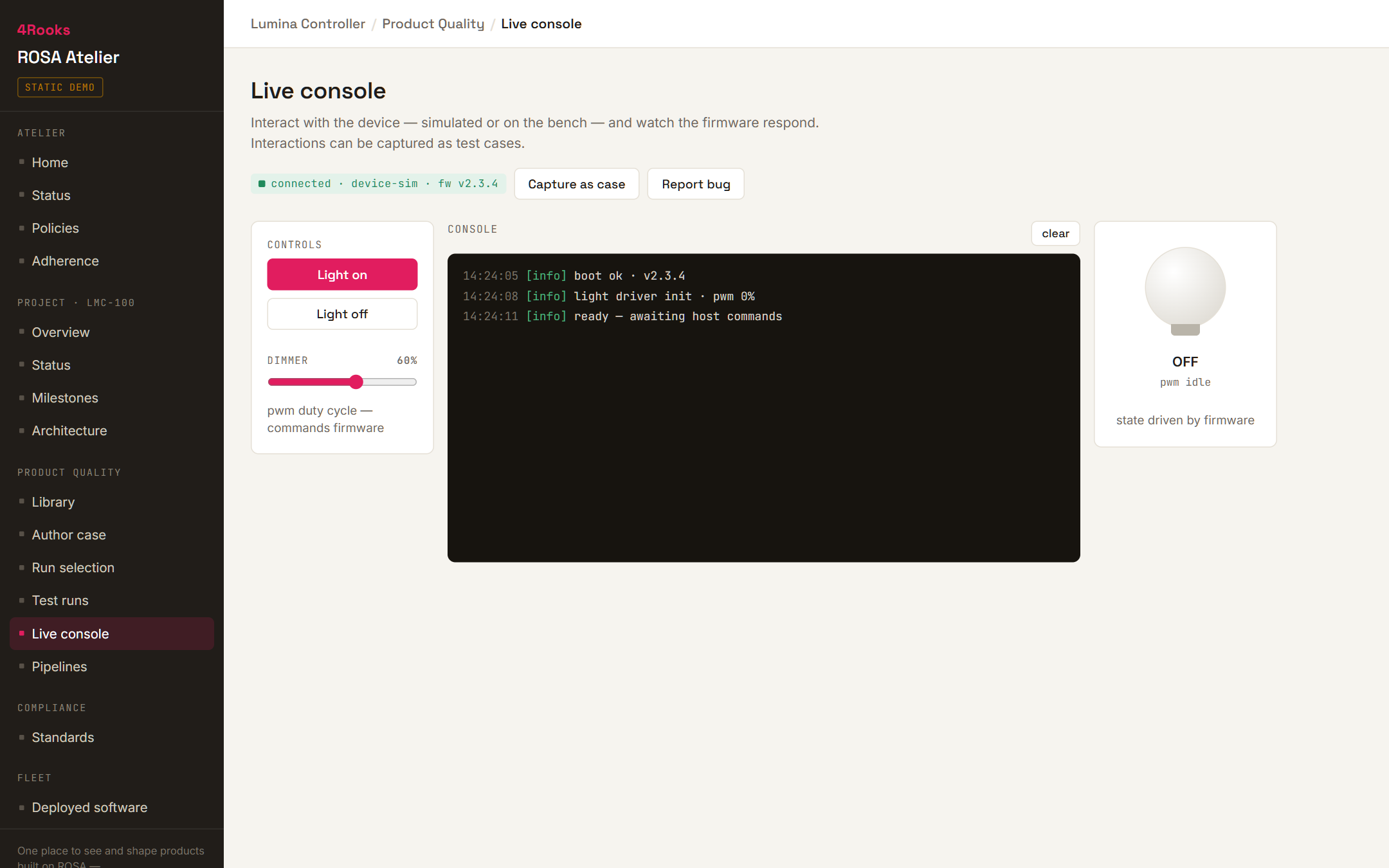Viewport: 1389px width, 868px height.
Task: Click the 'state driven by firmware' caption
Action: (1185, 420)
